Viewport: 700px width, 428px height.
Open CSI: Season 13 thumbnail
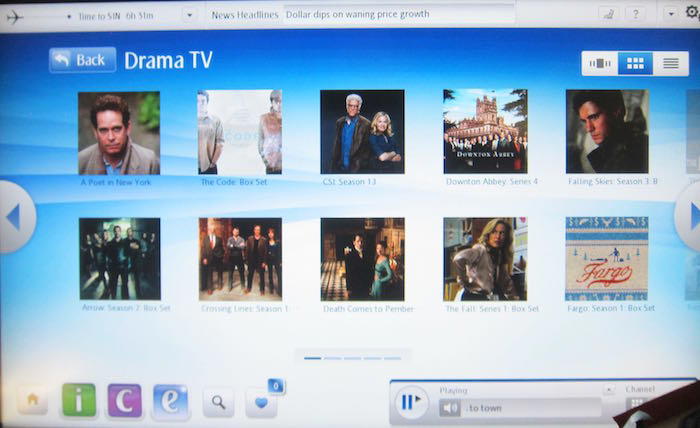point(362,132)
